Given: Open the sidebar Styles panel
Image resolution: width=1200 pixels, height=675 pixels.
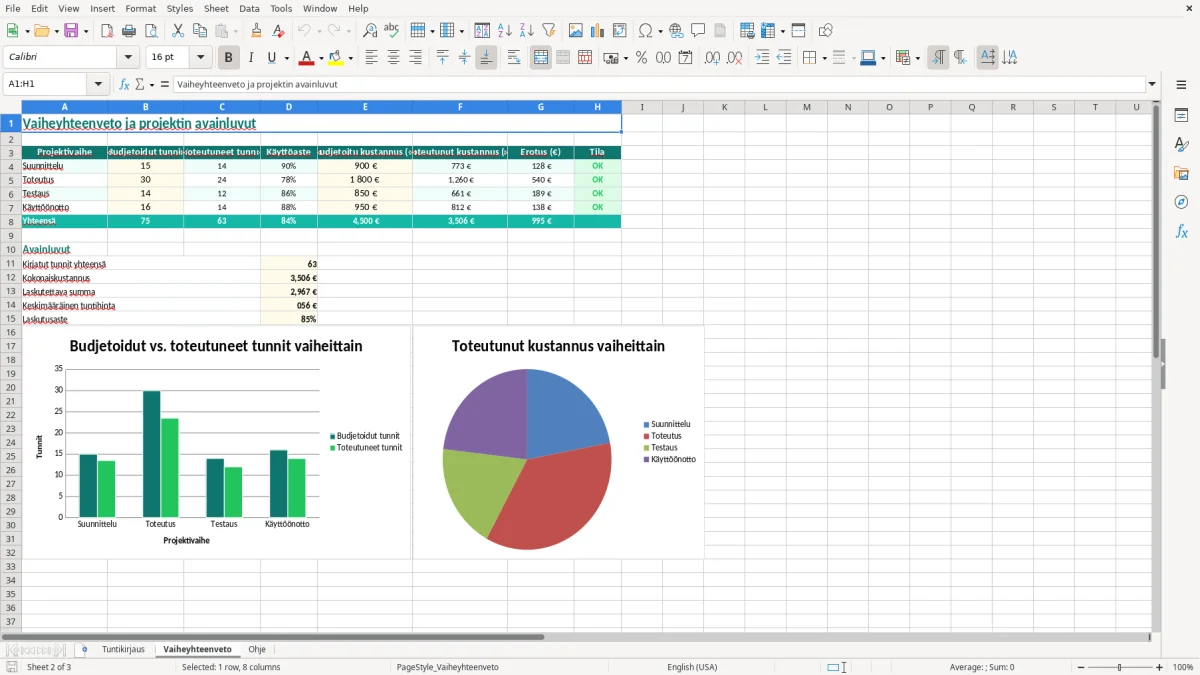Looking at the screenshot, I should 1181,144.
